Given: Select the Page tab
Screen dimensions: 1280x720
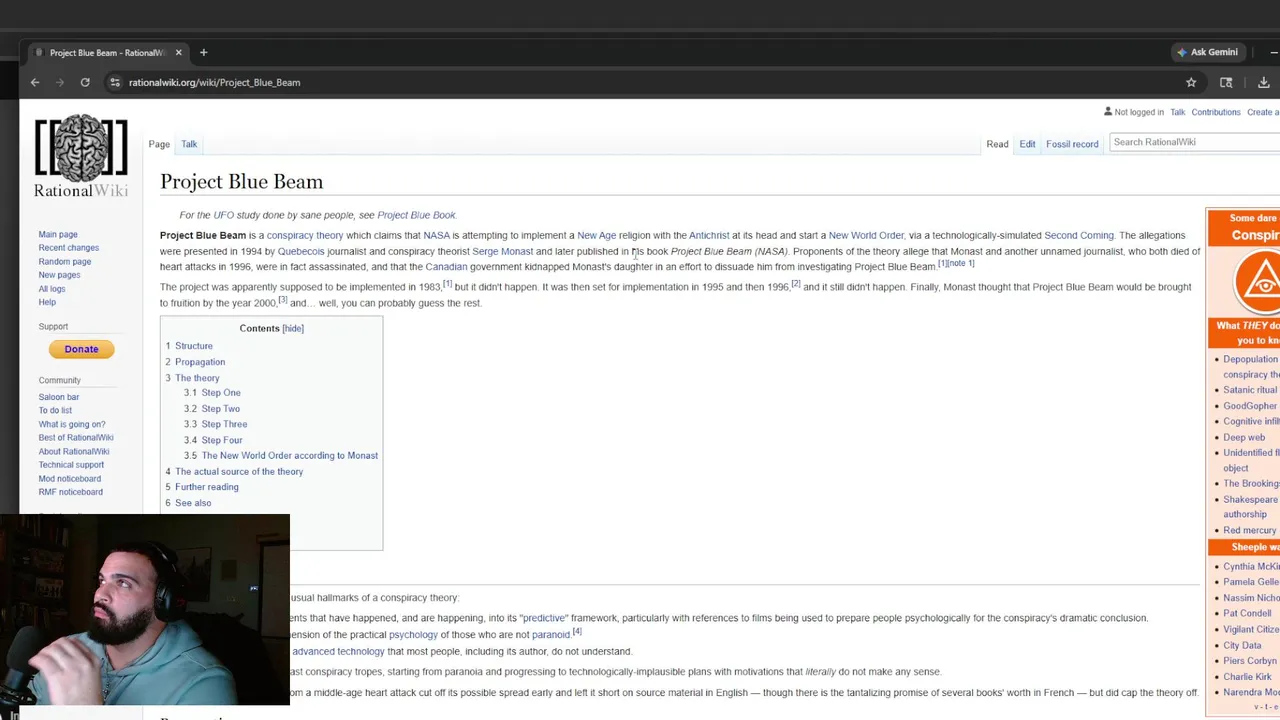Looking at the screenshot, I should (159, 144).
